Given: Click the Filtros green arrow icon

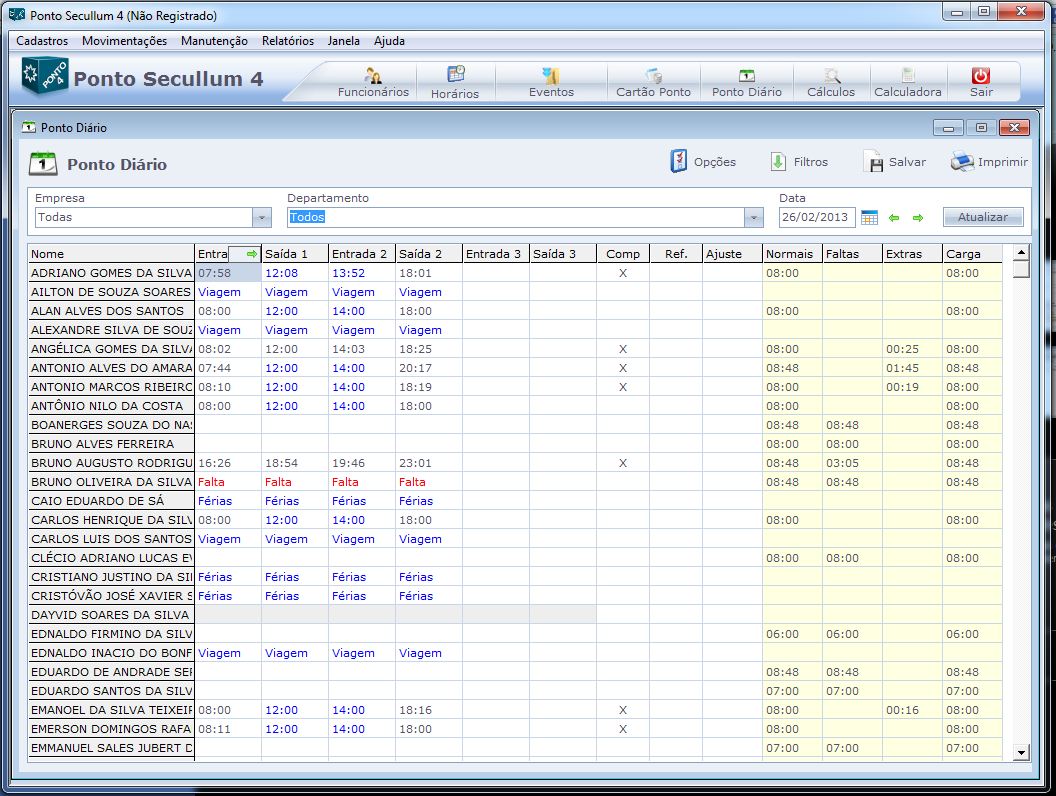Looking at the screenshot, I should click(778, 162).
